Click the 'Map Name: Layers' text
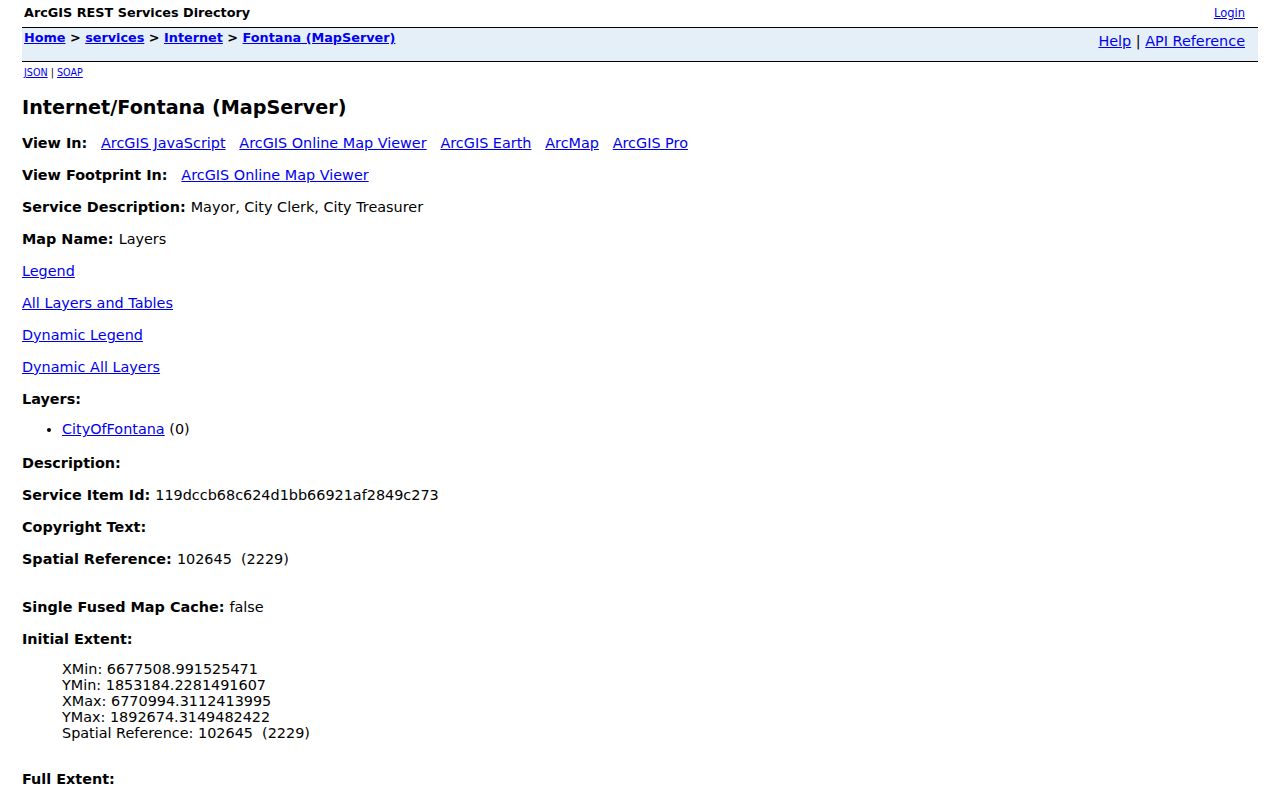 click(94, 239)
